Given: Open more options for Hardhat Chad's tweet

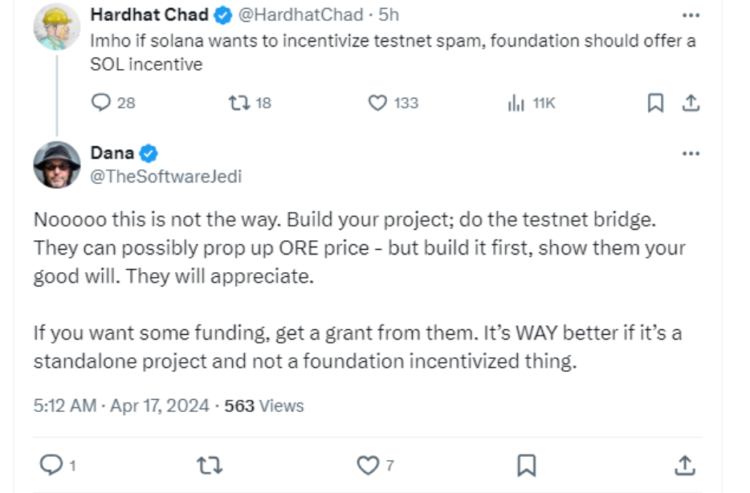Looking at the screenshot, I should [690, 15].
